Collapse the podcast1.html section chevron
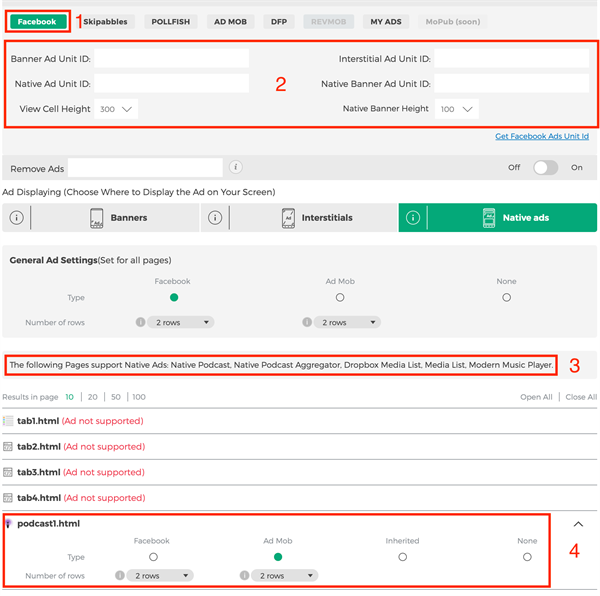 [578, 524]
